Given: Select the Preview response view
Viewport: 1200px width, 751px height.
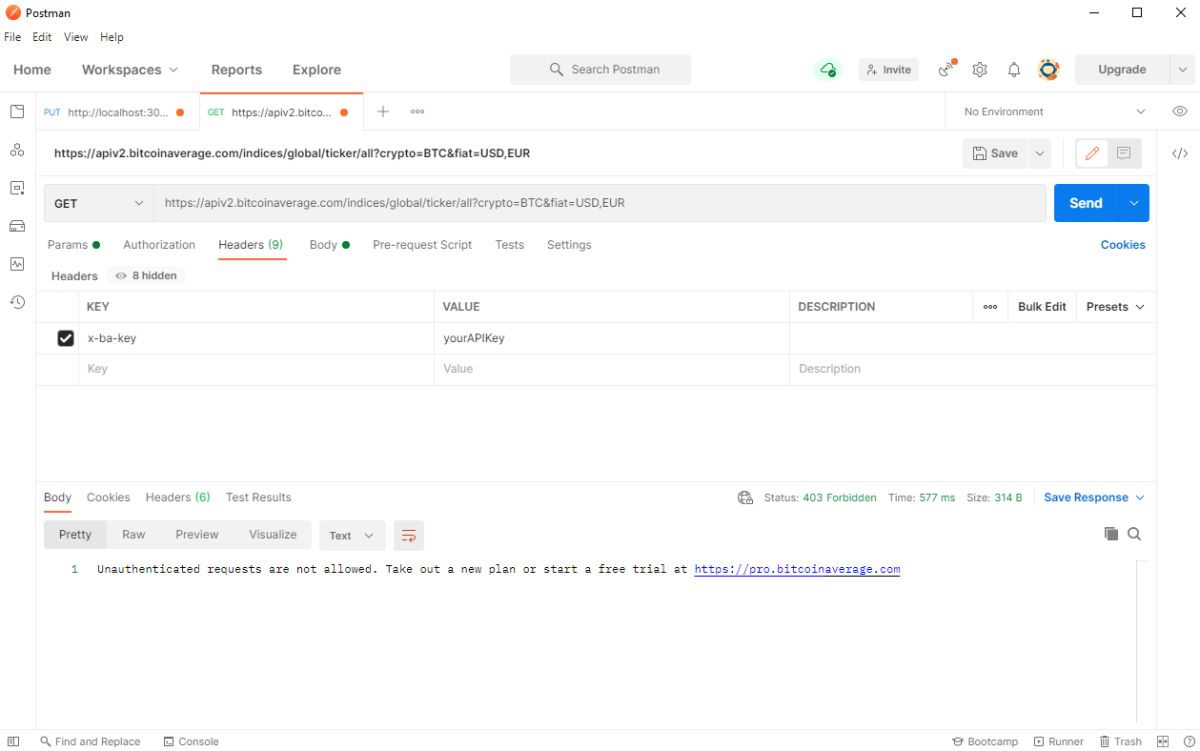Looking at the screenshot, I should coord(197,535).
